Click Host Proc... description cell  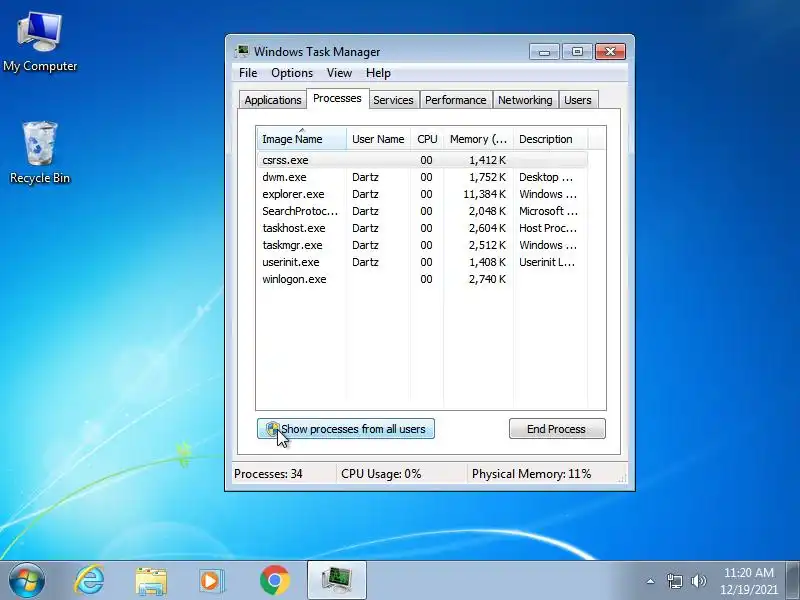click(548, 228)
